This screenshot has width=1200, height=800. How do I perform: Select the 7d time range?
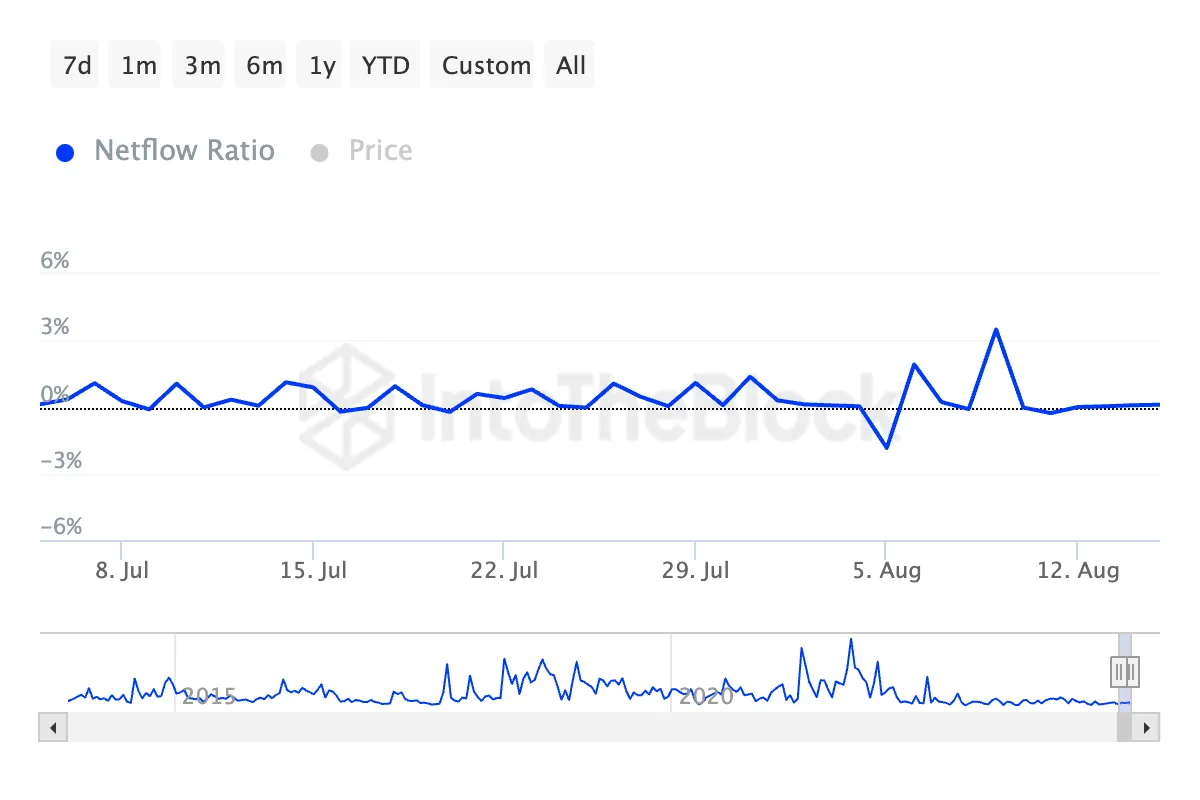click(x=77, y=66)
